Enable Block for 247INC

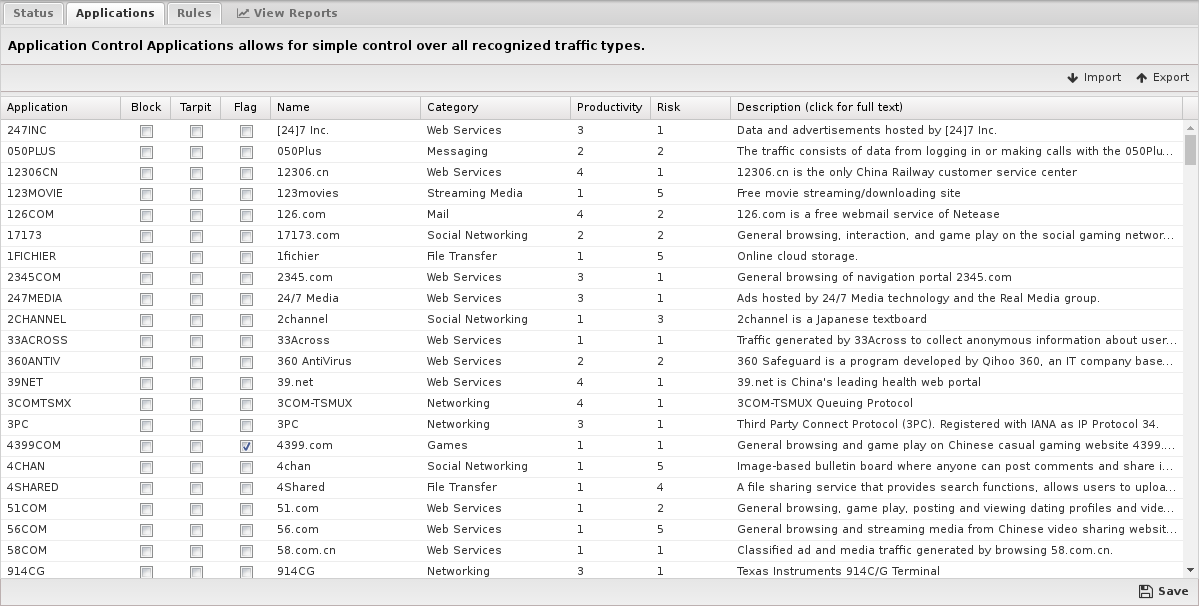[x=146, y=131]
